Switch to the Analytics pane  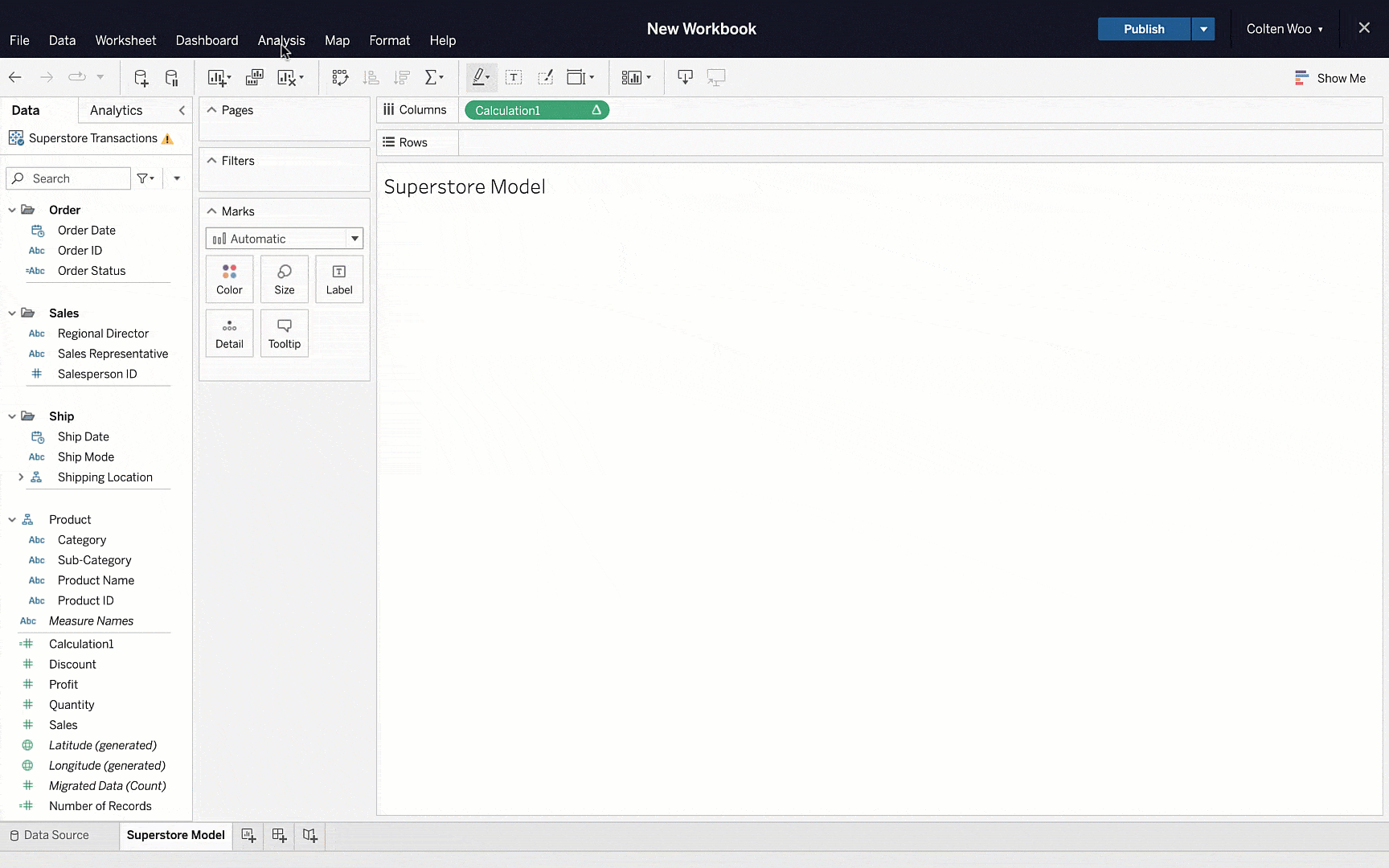[116, 110]
